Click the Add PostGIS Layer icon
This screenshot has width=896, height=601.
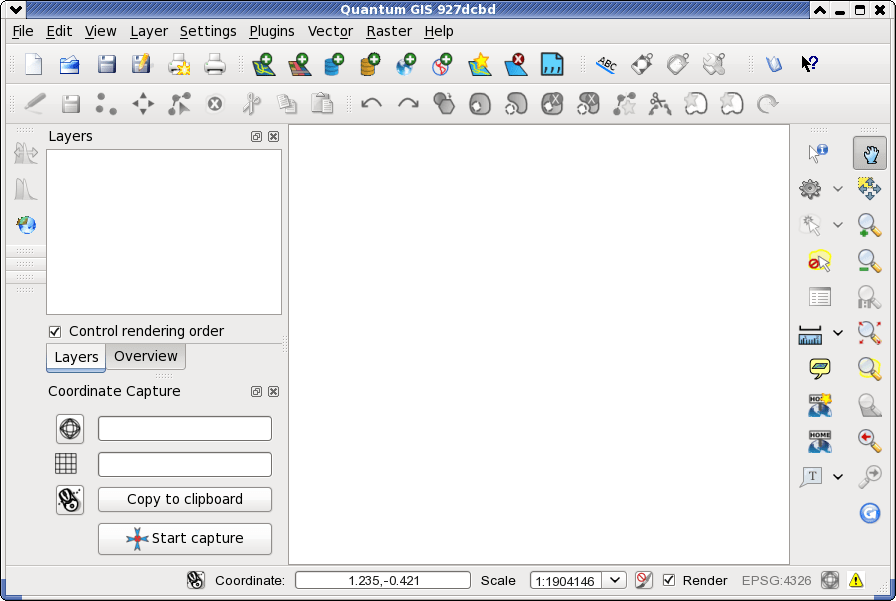pyautogui.click(x=334, y=64)
